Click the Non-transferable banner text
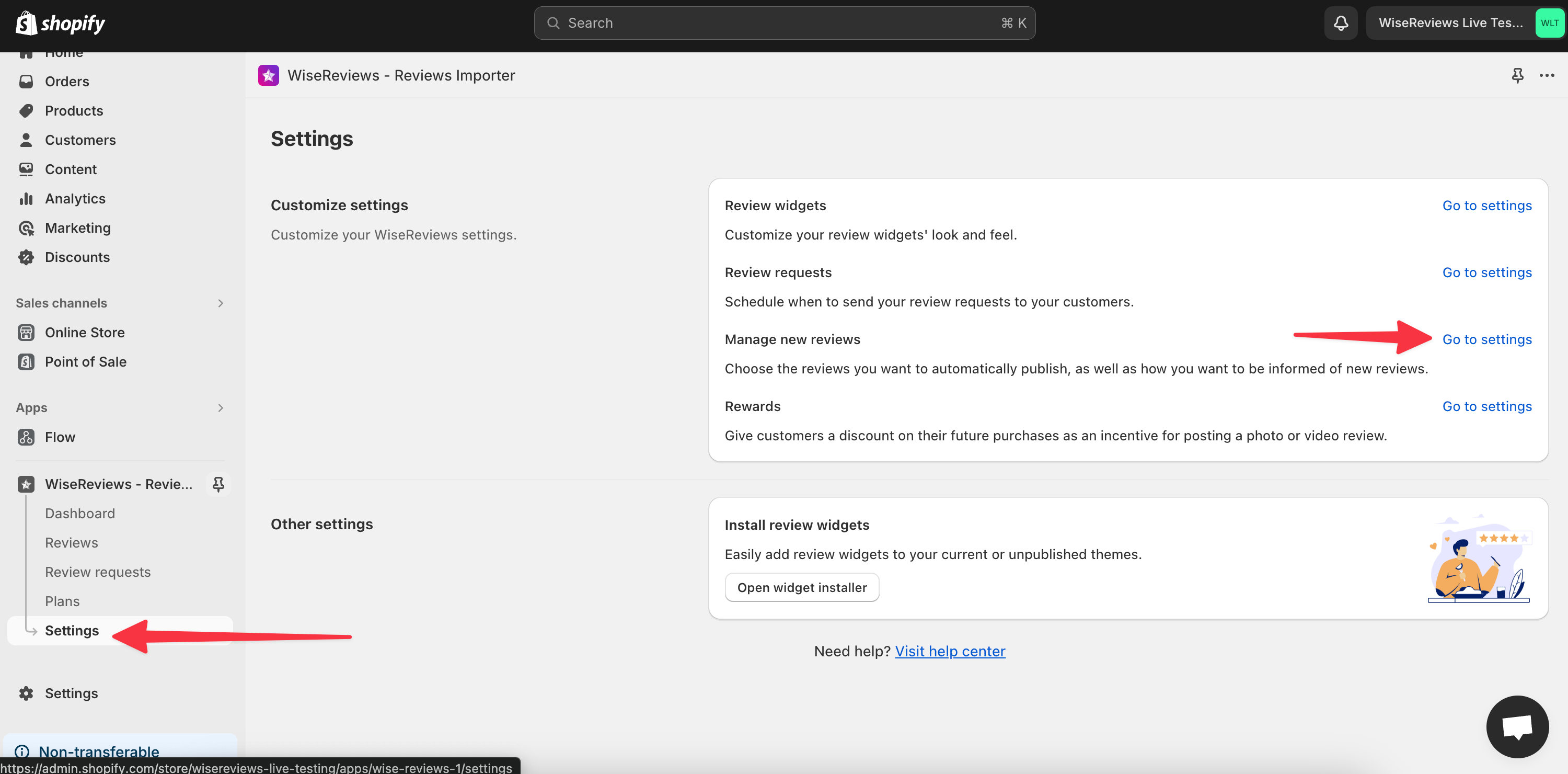 coord(99,752)
